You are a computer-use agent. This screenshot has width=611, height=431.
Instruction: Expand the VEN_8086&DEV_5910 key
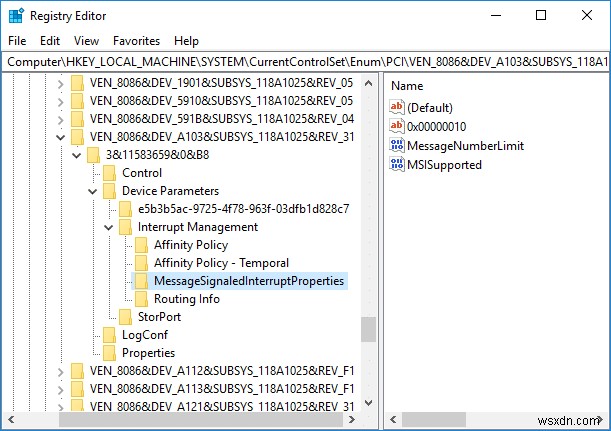(x=60, y=101)
